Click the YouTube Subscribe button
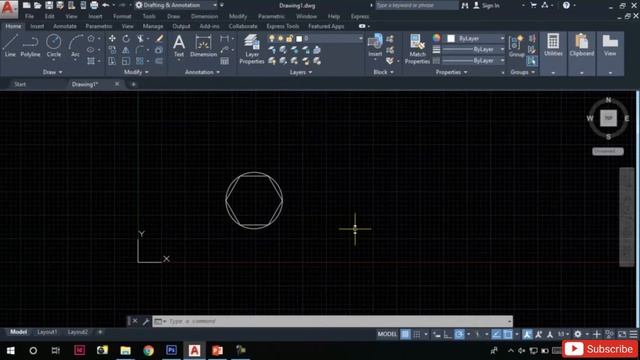Viewport: 640px width, 360px height. (x=600, y=349)
